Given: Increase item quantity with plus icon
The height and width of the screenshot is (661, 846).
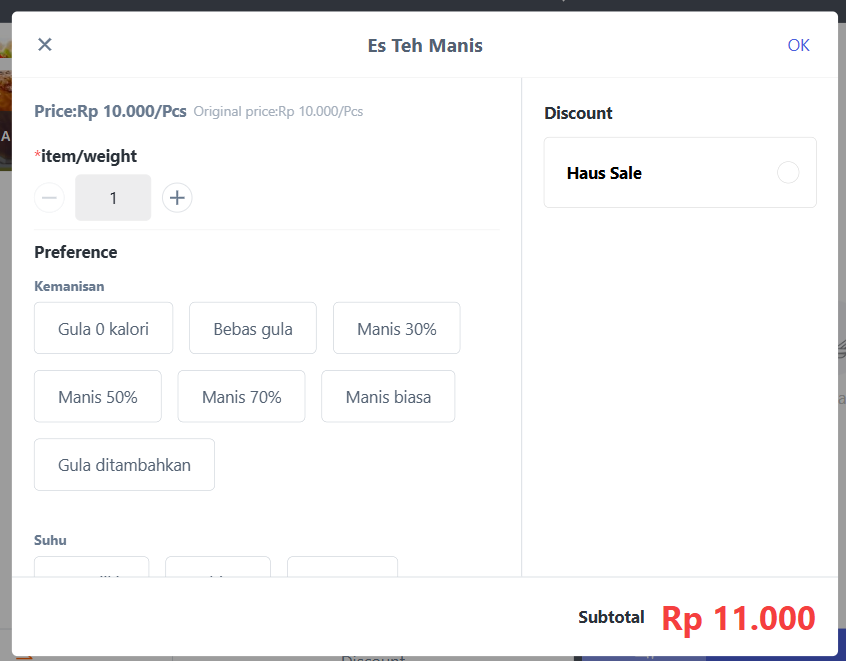Looking at the screenshot, I should click(x=177, y=198).
